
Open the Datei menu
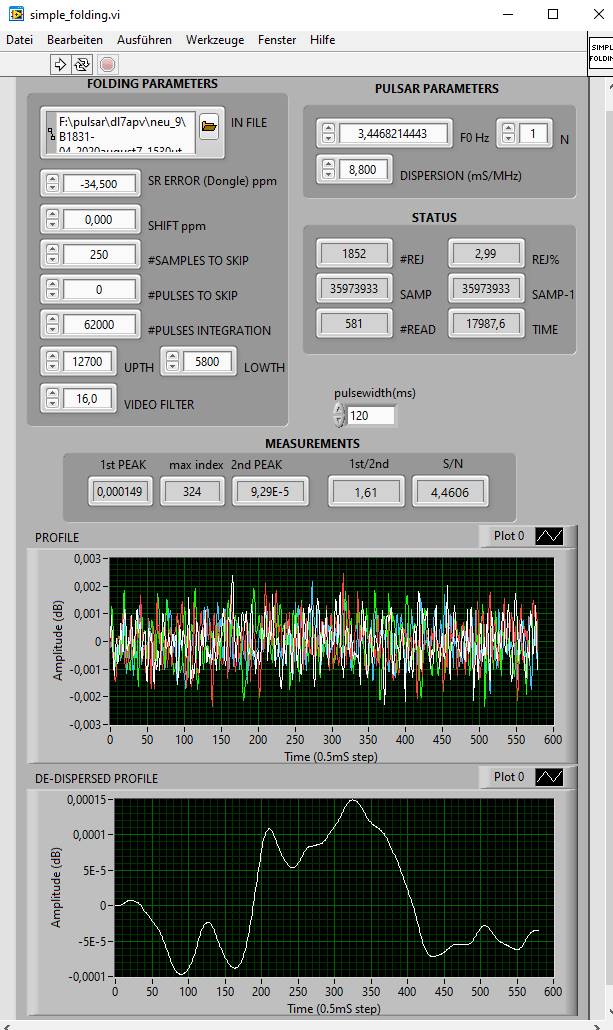tap(20, 39)
